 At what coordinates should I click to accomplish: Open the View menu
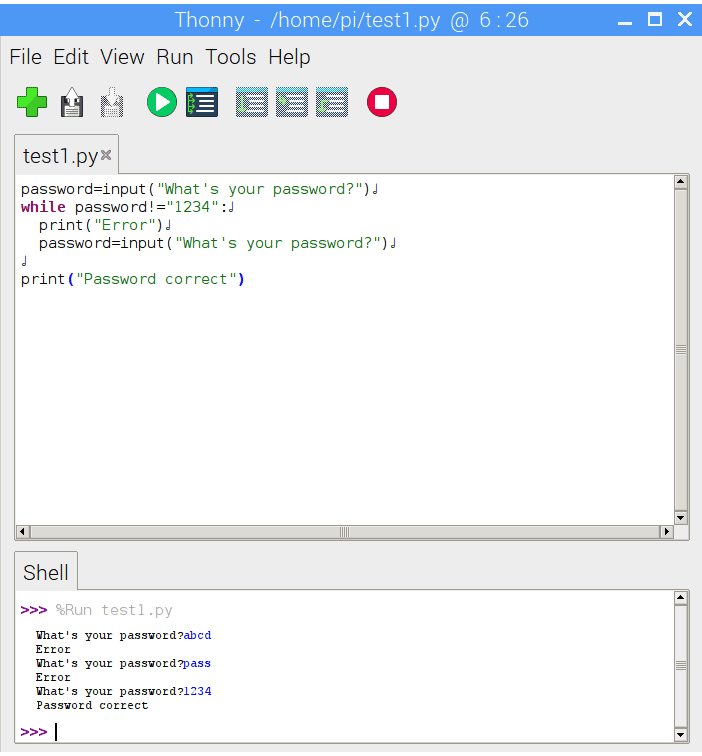coord(122,57)
